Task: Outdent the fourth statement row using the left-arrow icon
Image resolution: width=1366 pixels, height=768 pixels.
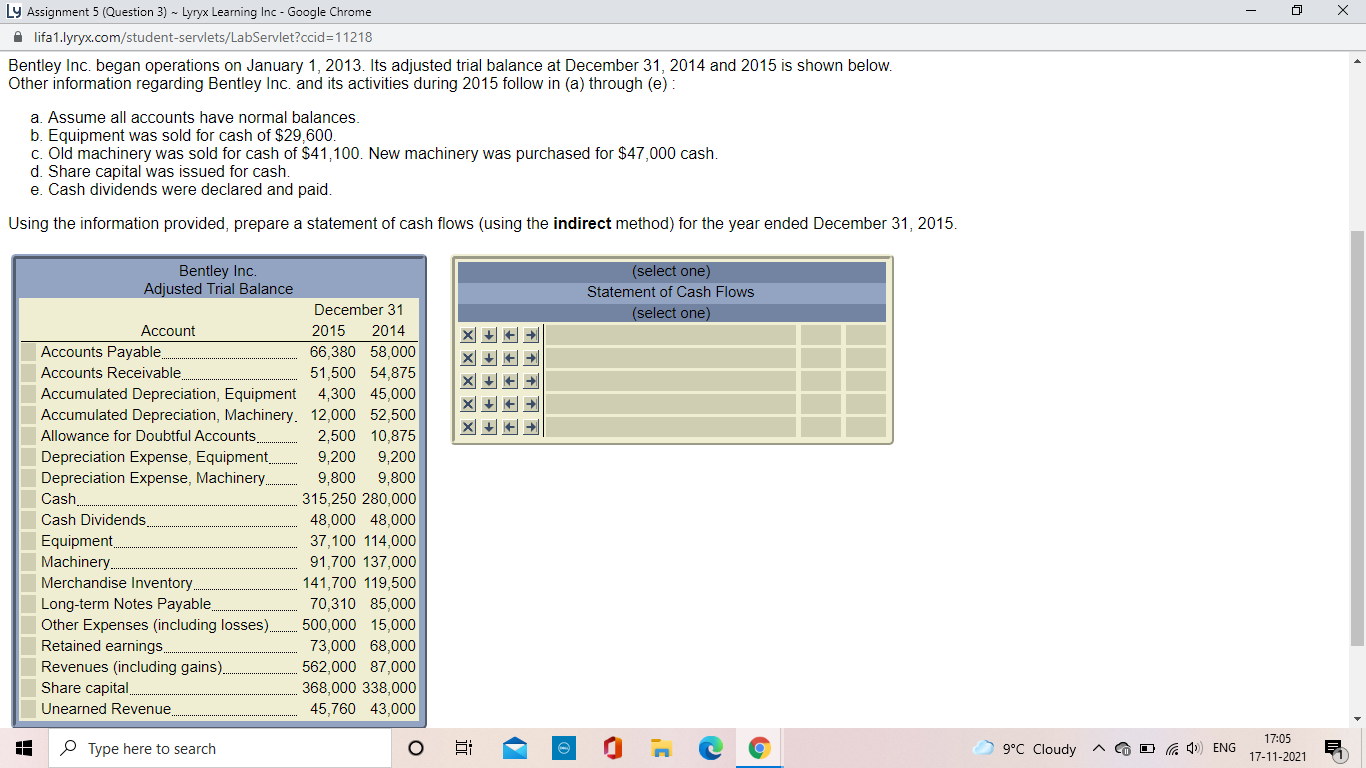Action: click(x=509, y=403)
